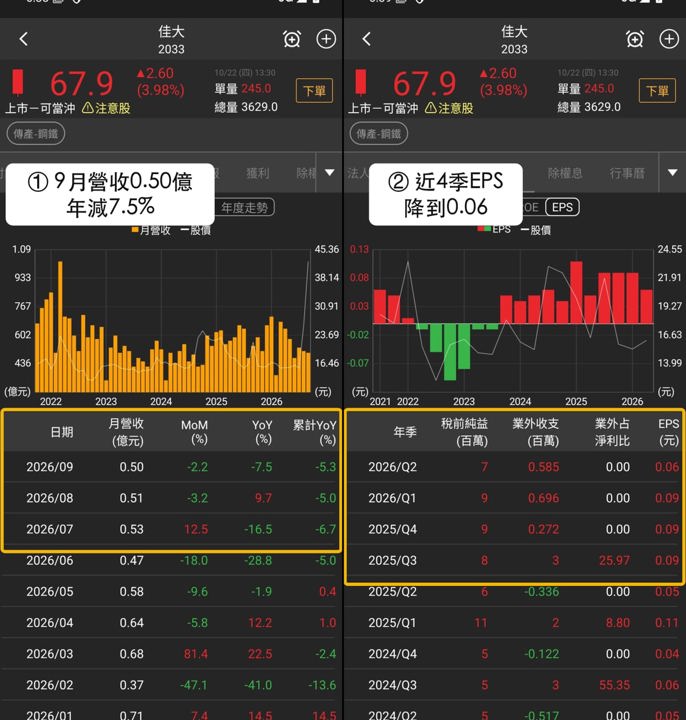The image size is (686, 720).
Task: Select the 2026/09 revenue row
Action: [x=171, y=467]
